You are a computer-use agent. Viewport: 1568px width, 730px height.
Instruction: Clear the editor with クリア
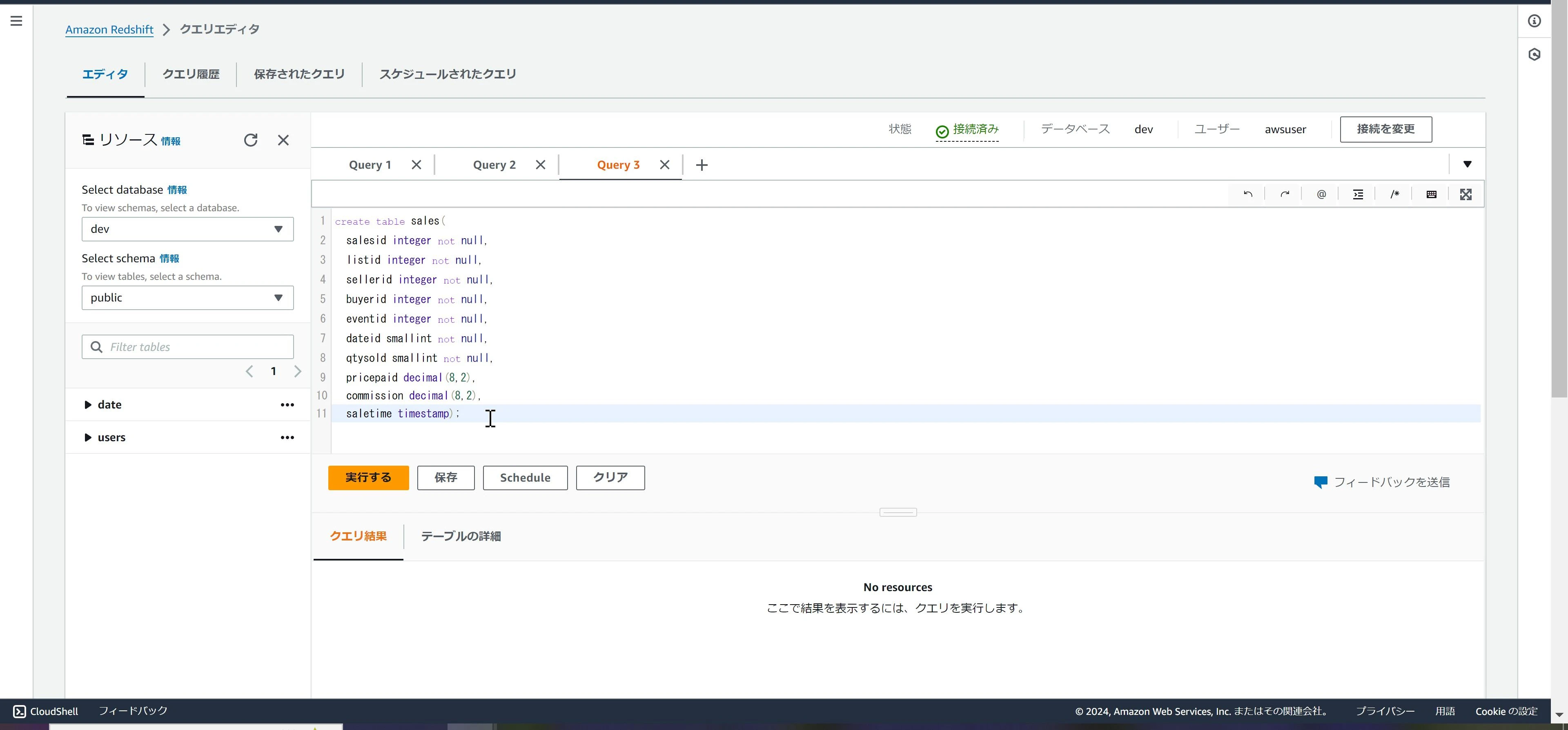coord(610,478)
